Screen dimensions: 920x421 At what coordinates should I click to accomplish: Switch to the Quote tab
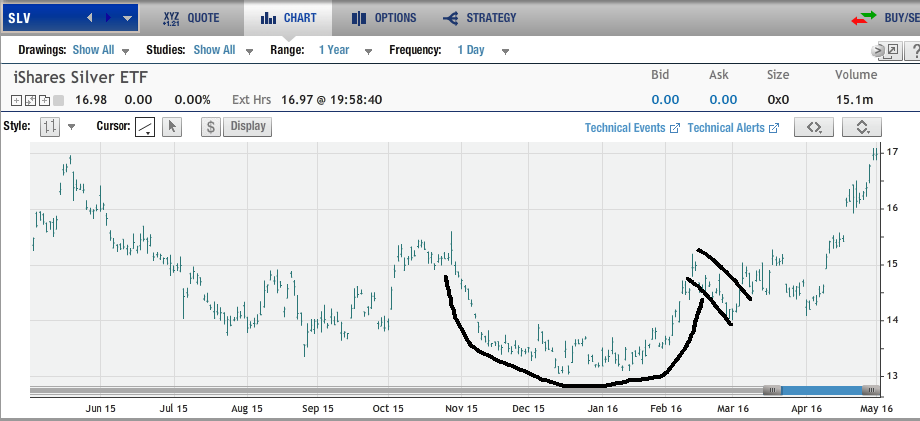click(x=191, y=18)
